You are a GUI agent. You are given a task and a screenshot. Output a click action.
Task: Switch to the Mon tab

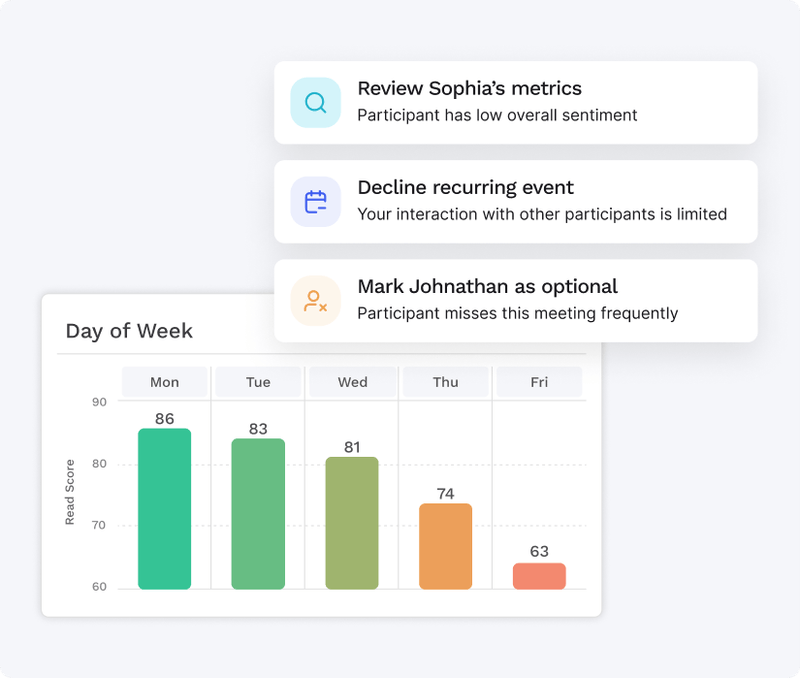[x=164, y=382]
